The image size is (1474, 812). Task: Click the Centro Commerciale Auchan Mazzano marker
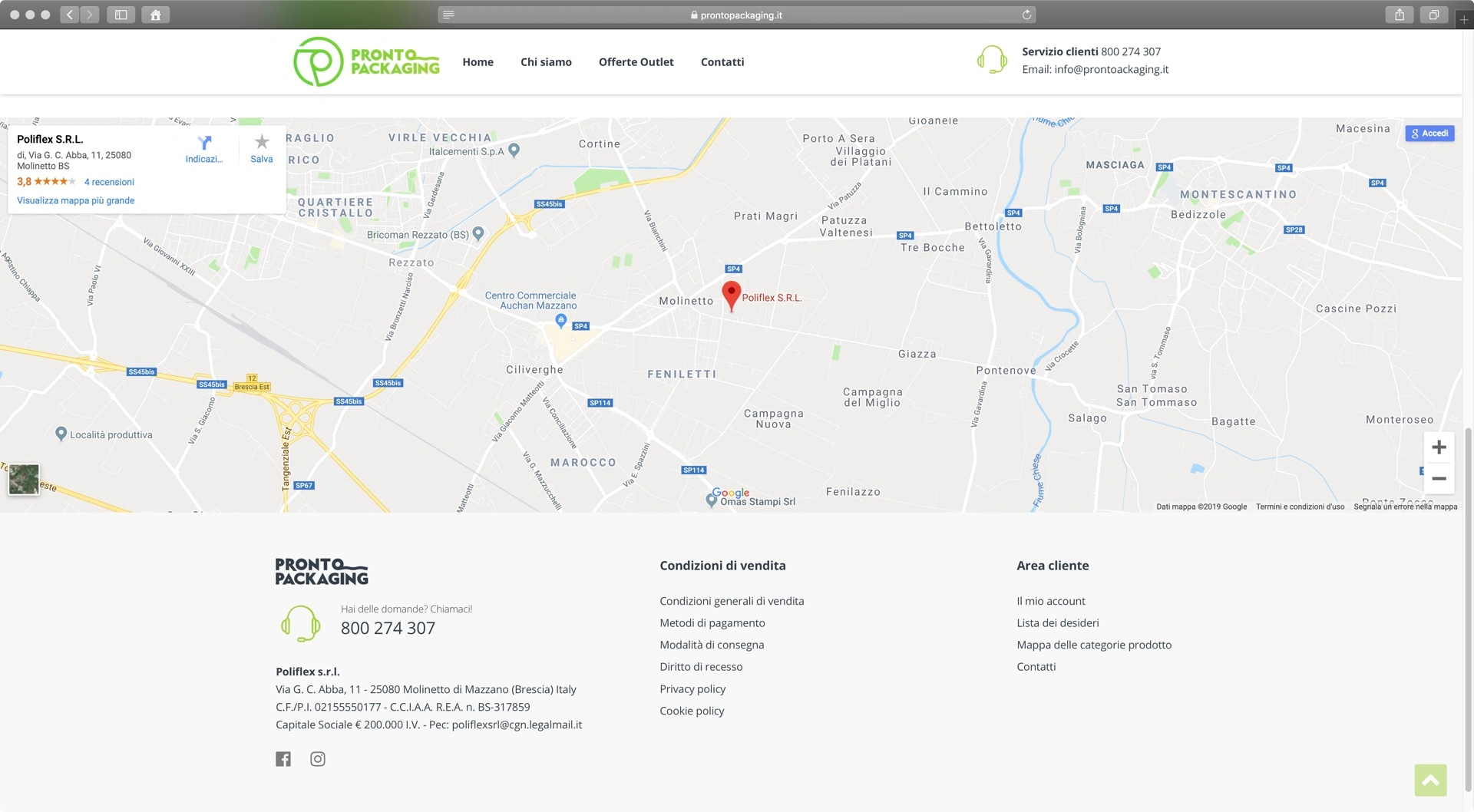tap(561, 320)
